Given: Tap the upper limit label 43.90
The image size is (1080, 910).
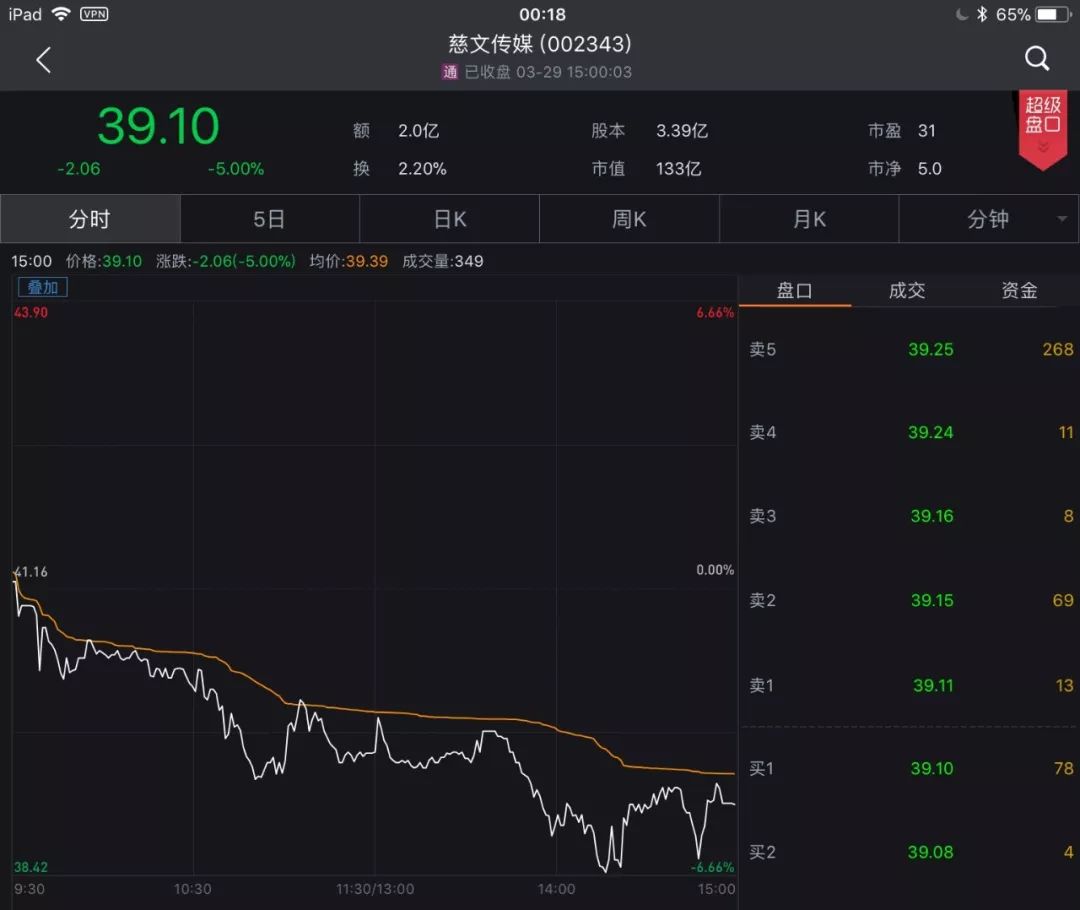Looking at the screenshot, I should tap(31, 312).
